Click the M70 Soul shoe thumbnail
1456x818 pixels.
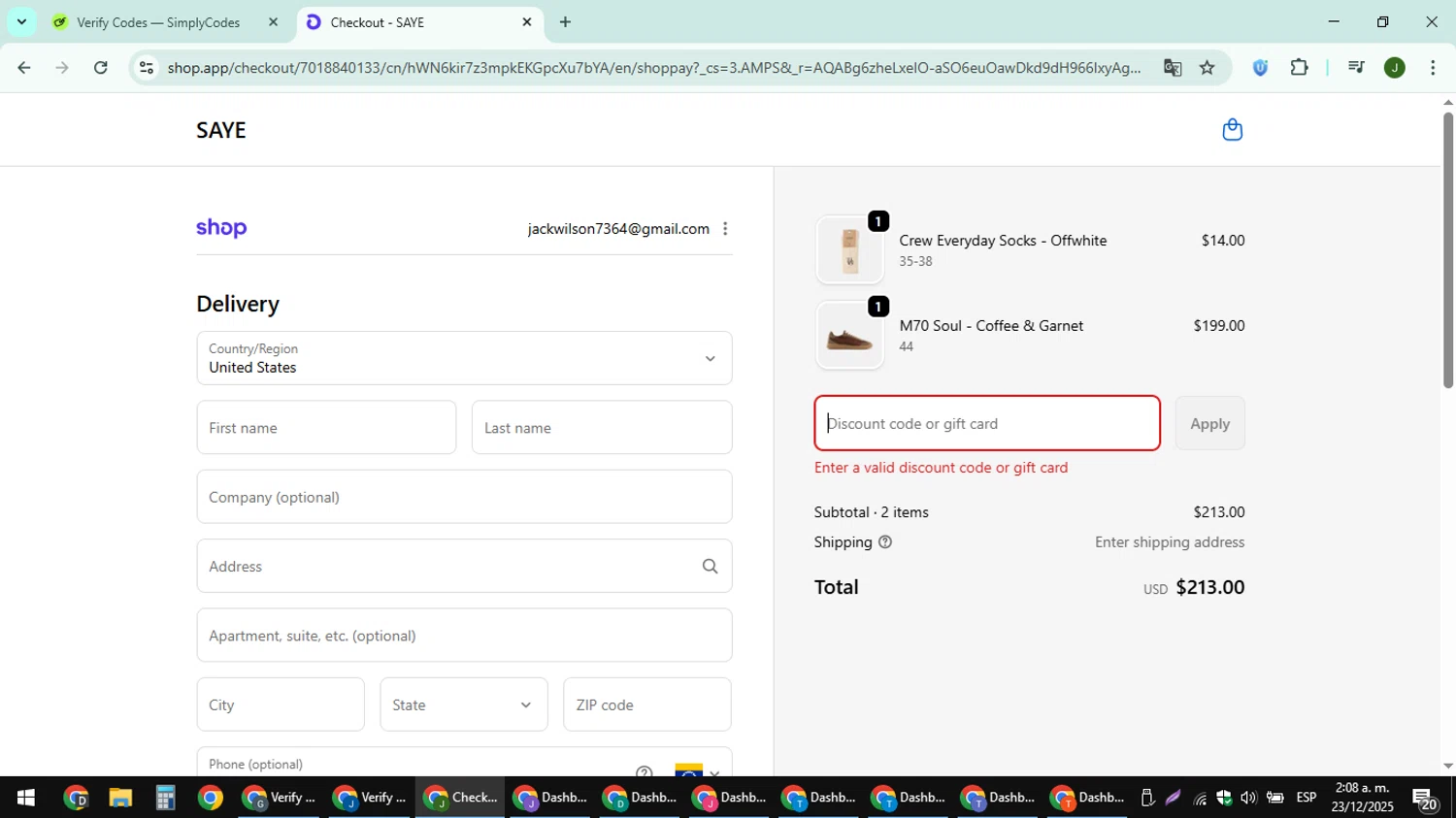[x=849, y=336]
